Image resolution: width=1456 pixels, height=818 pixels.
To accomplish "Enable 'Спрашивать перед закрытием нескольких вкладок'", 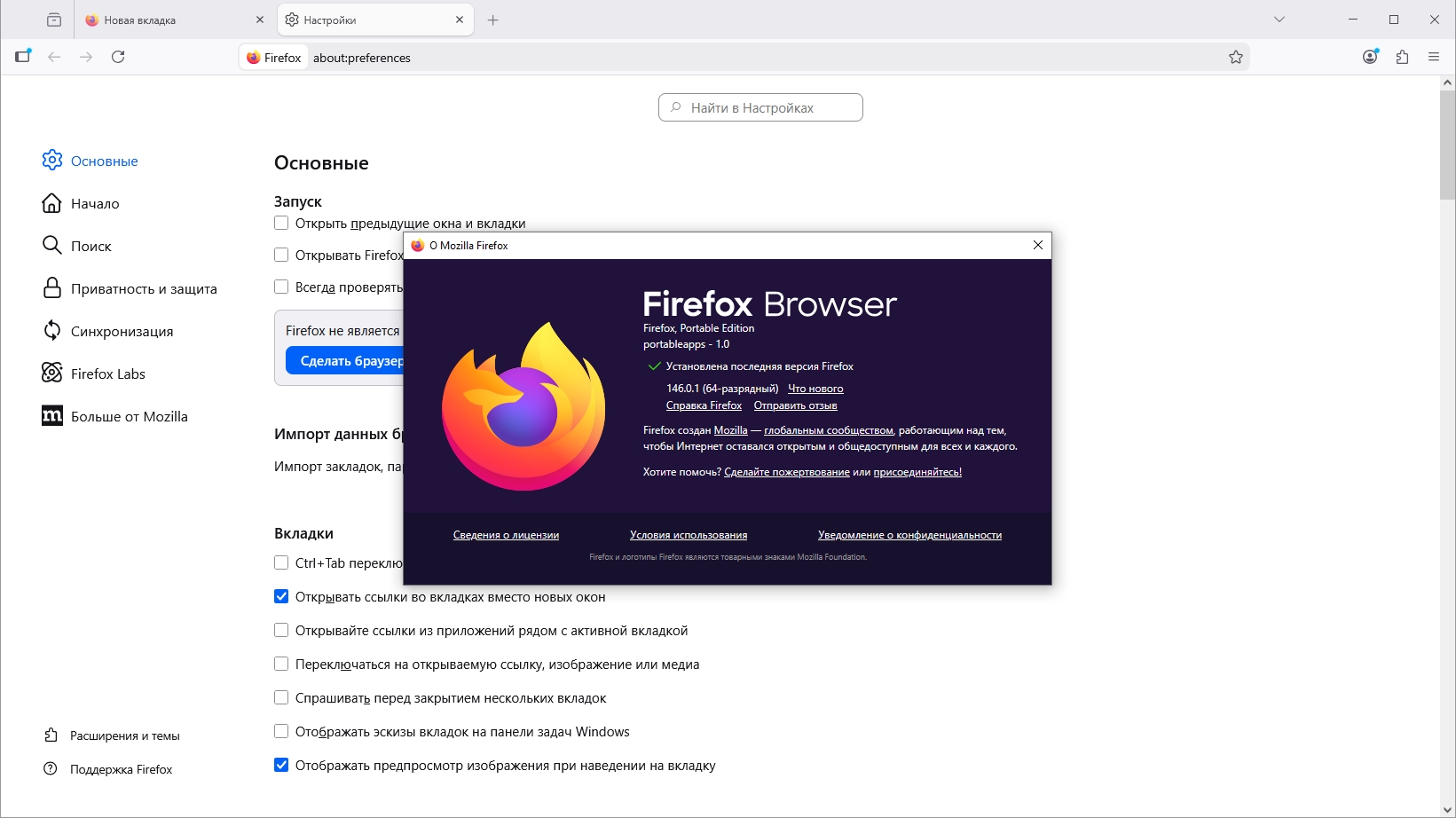I will click(x=281, y=698).
